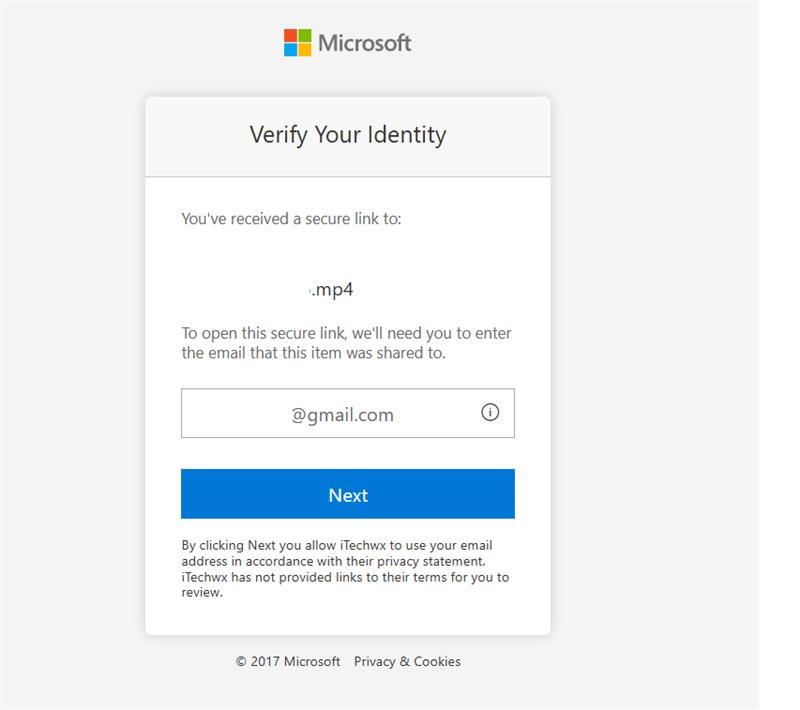This screenshot has height=710, width=800.
Task: Click the yellow square of the Microsoft logo
Action: click(303, 48)
